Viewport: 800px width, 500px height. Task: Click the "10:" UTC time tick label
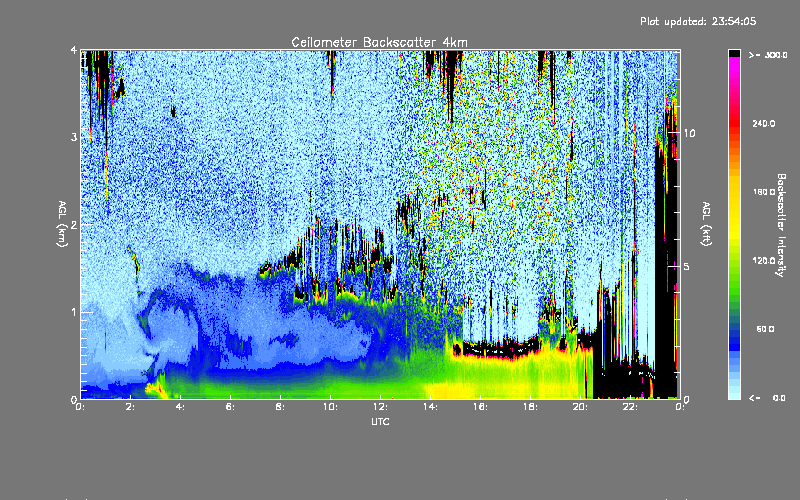coord(330,407)
